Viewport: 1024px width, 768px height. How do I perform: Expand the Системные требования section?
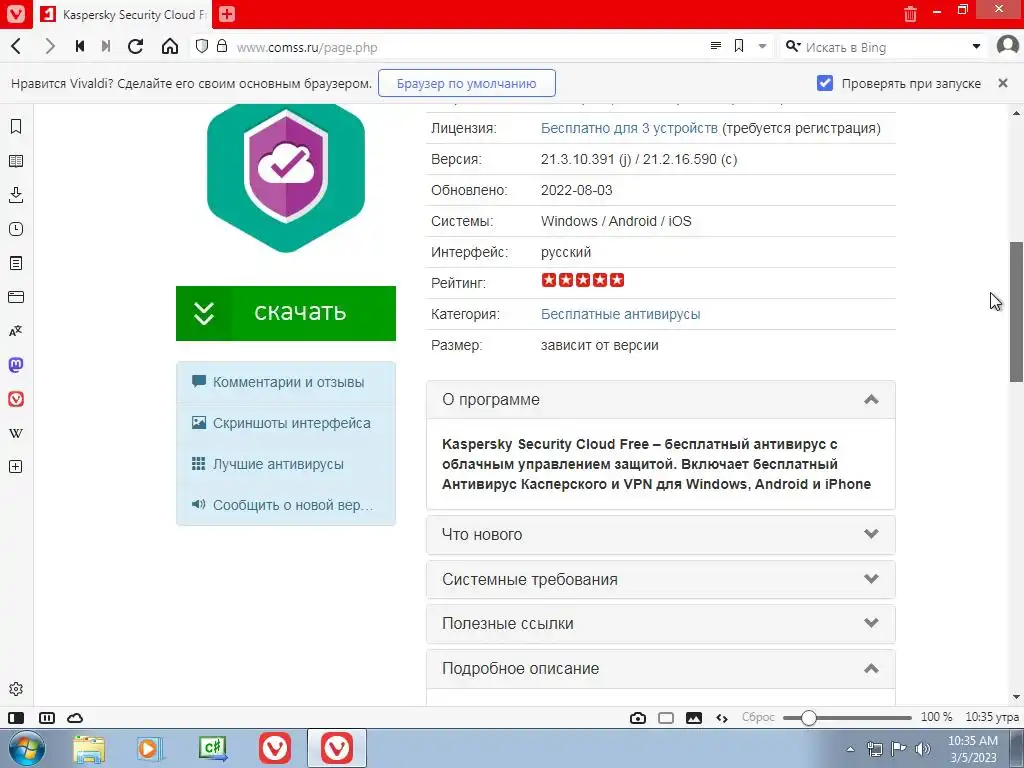(660, 579)
